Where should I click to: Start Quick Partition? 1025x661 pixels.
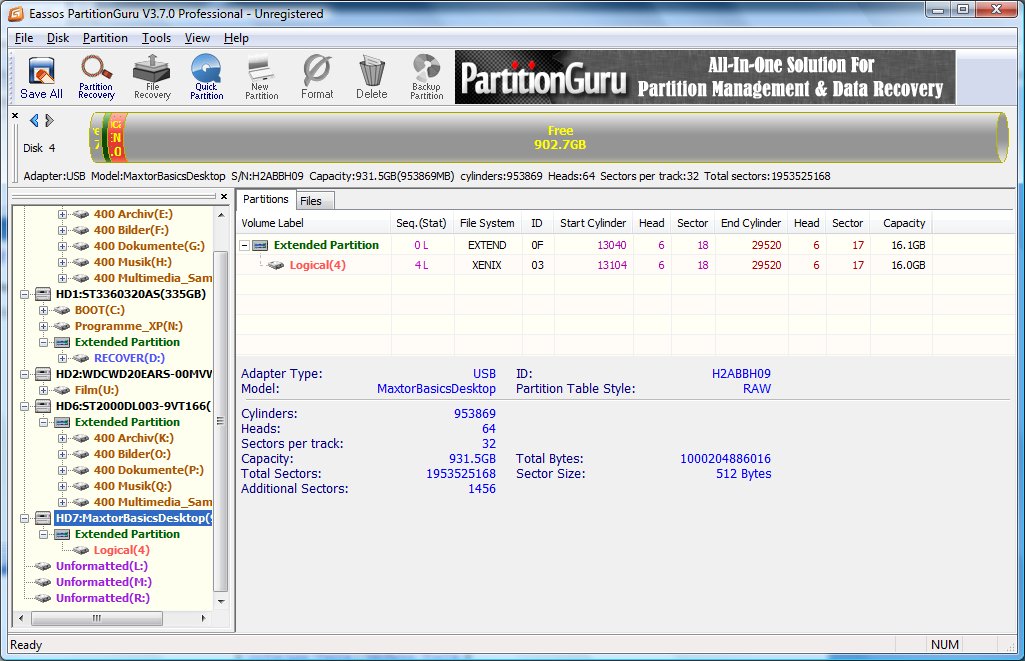click(207, 77)
